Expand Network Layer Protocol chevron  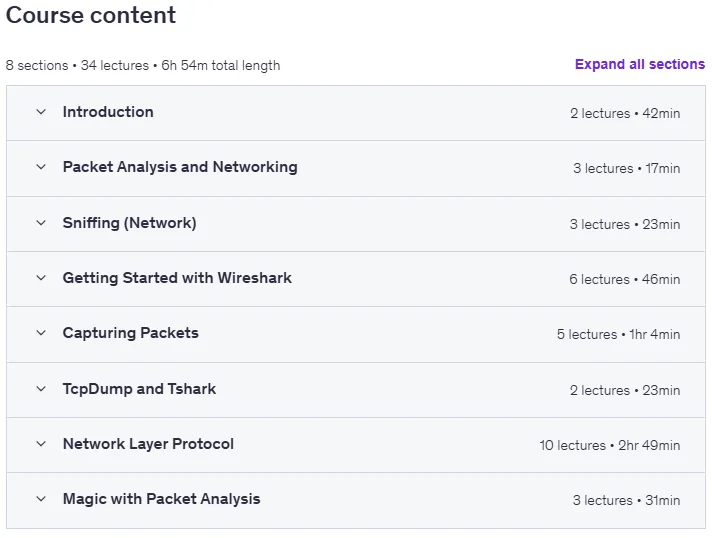[x=41, y=444]
